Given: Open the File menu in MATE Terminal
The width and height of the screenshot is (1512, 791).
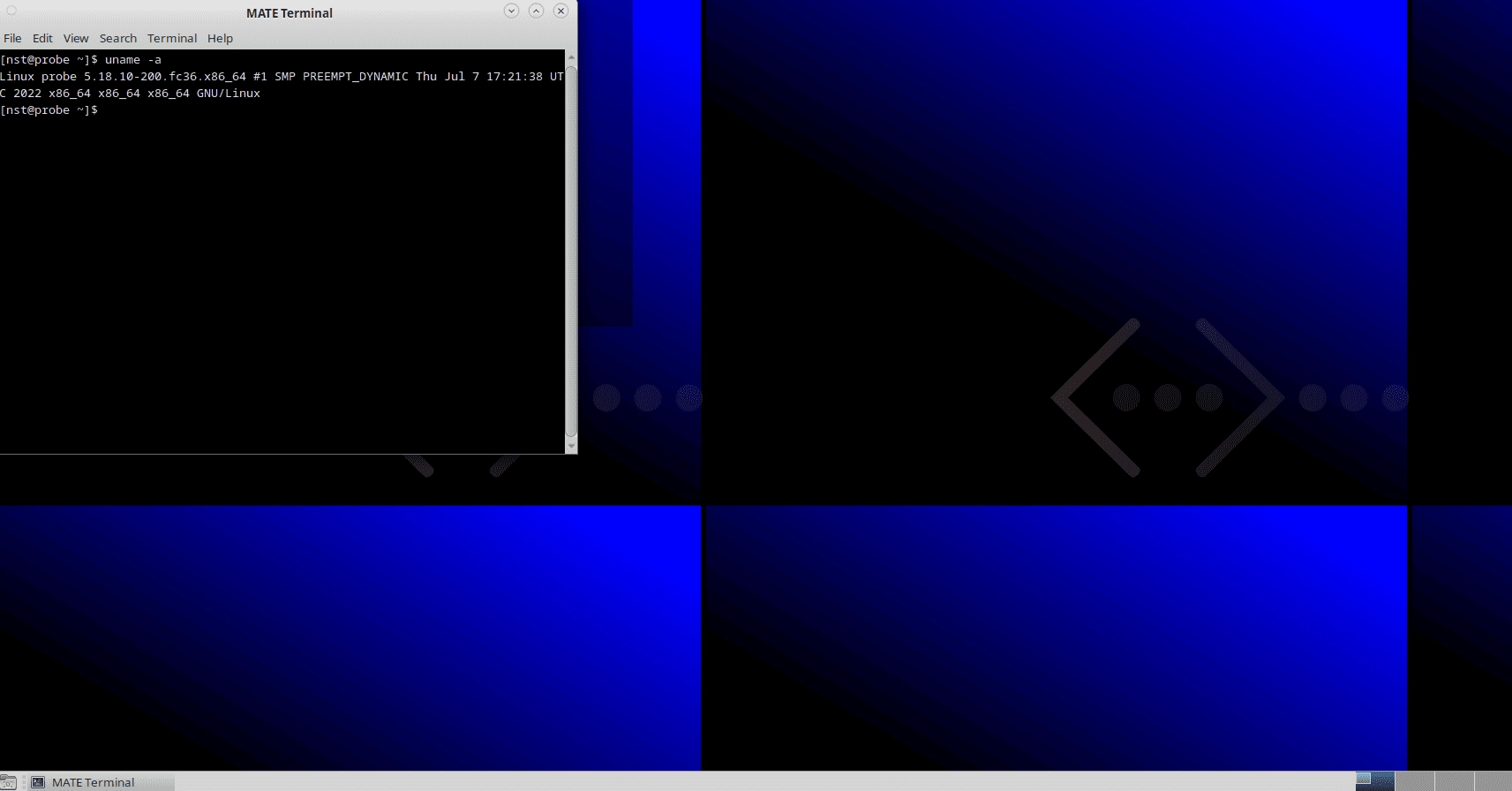Looking at the screenshot, I should [x=12, y=38].
